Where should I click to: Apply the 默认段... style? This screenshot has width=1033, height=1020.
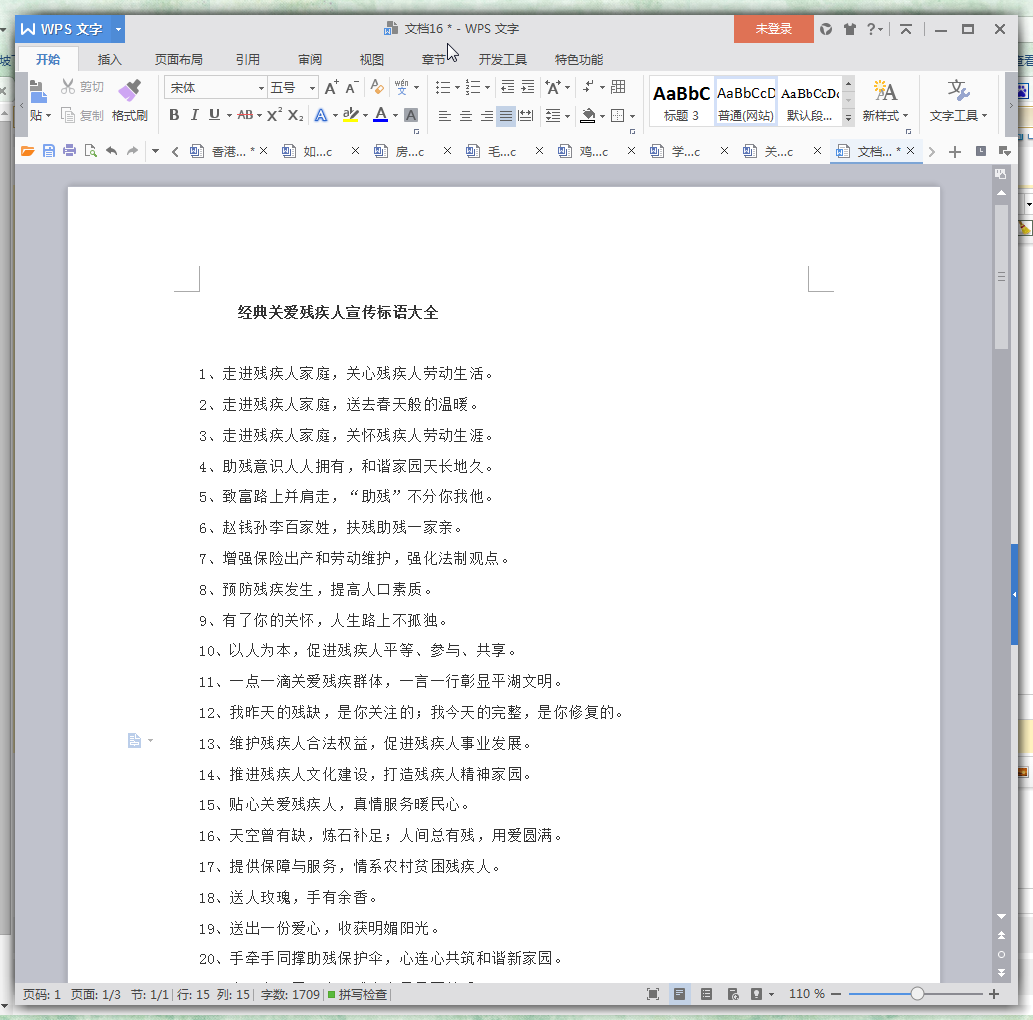(810, 102)
